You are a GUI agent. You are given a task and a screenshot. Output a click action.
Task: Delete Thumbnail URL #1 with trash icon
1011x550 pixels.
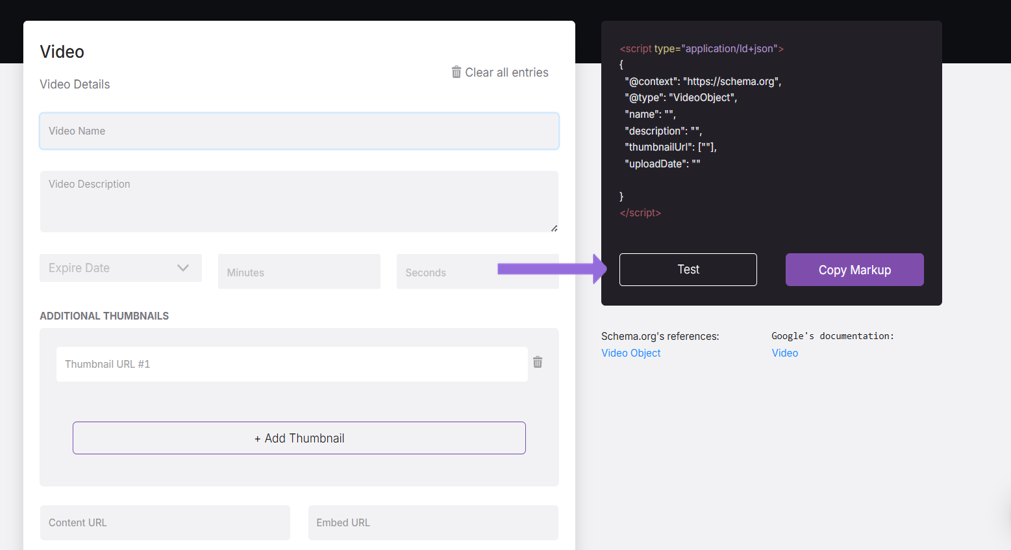point(538,362)
